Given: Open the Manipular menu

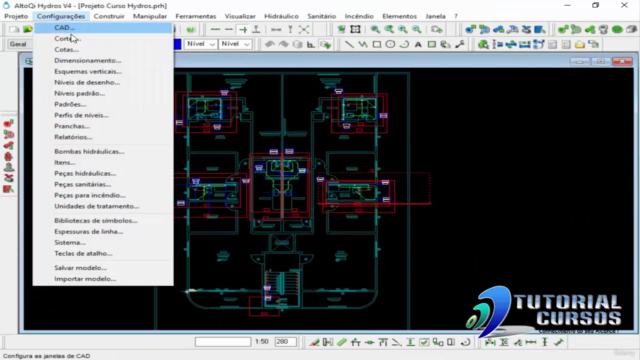Looking at the screenshot, I should 150,16.
